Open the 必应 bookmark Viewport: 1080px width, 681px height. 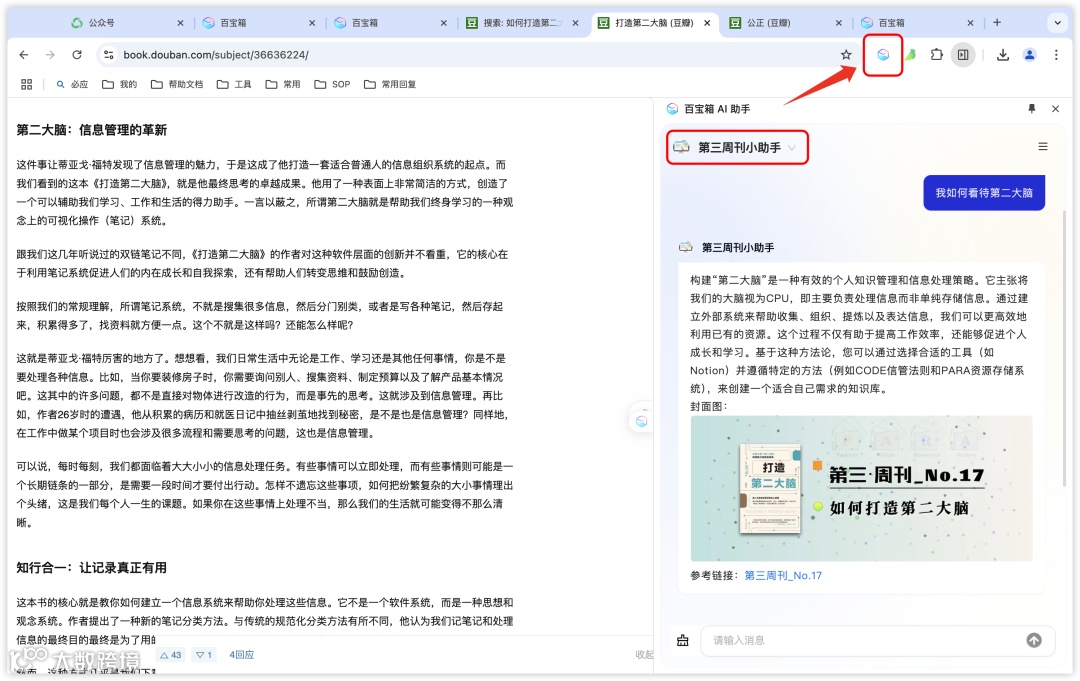pyautogui.click(x=72, y=84)
